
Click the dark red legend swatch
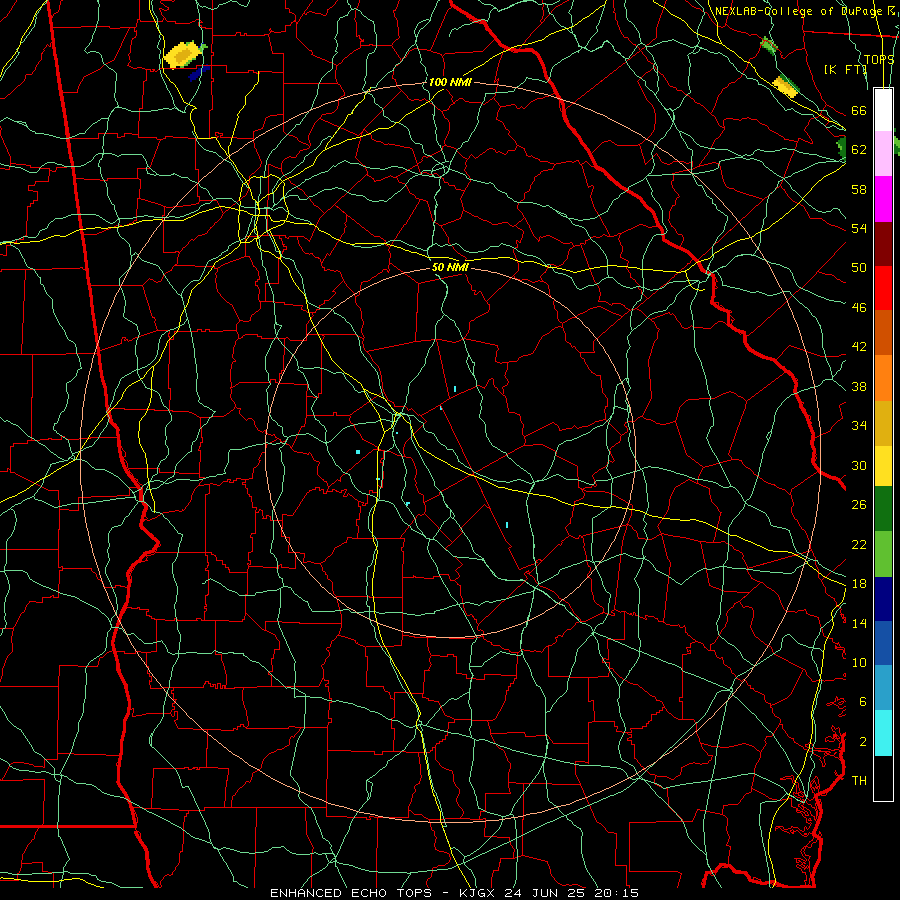click(x=883, y=243)
